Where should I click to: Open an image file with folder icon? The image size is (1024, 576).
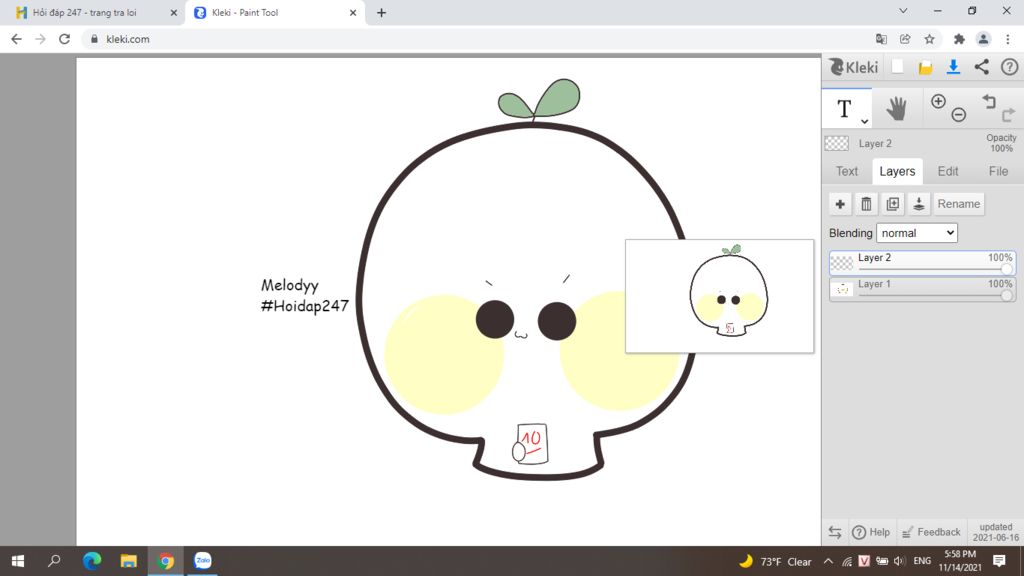[x=925, y=67]
